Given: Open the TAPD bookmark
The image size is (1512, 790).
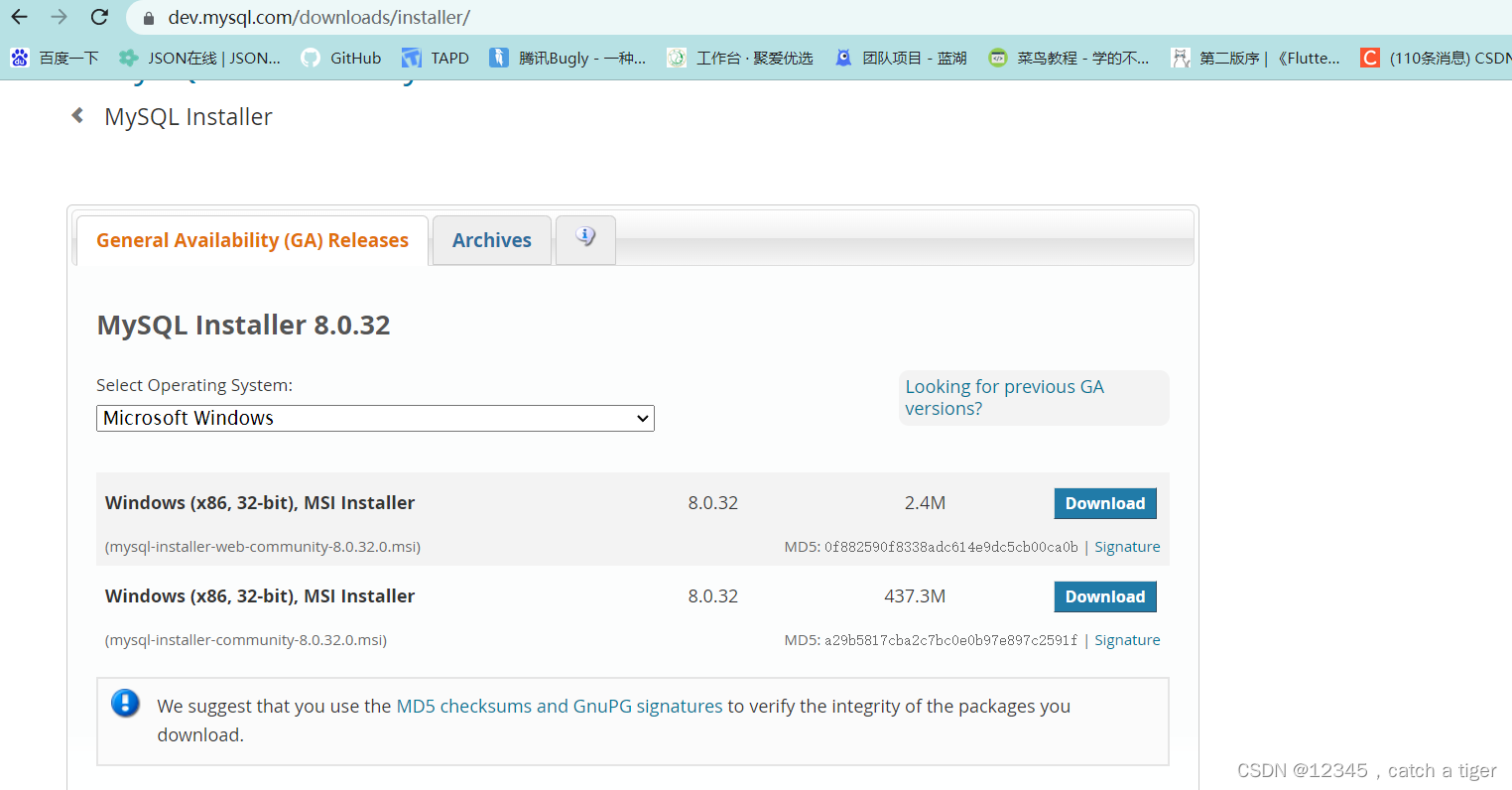Looking at the screenshot, I should coord(436,58).
